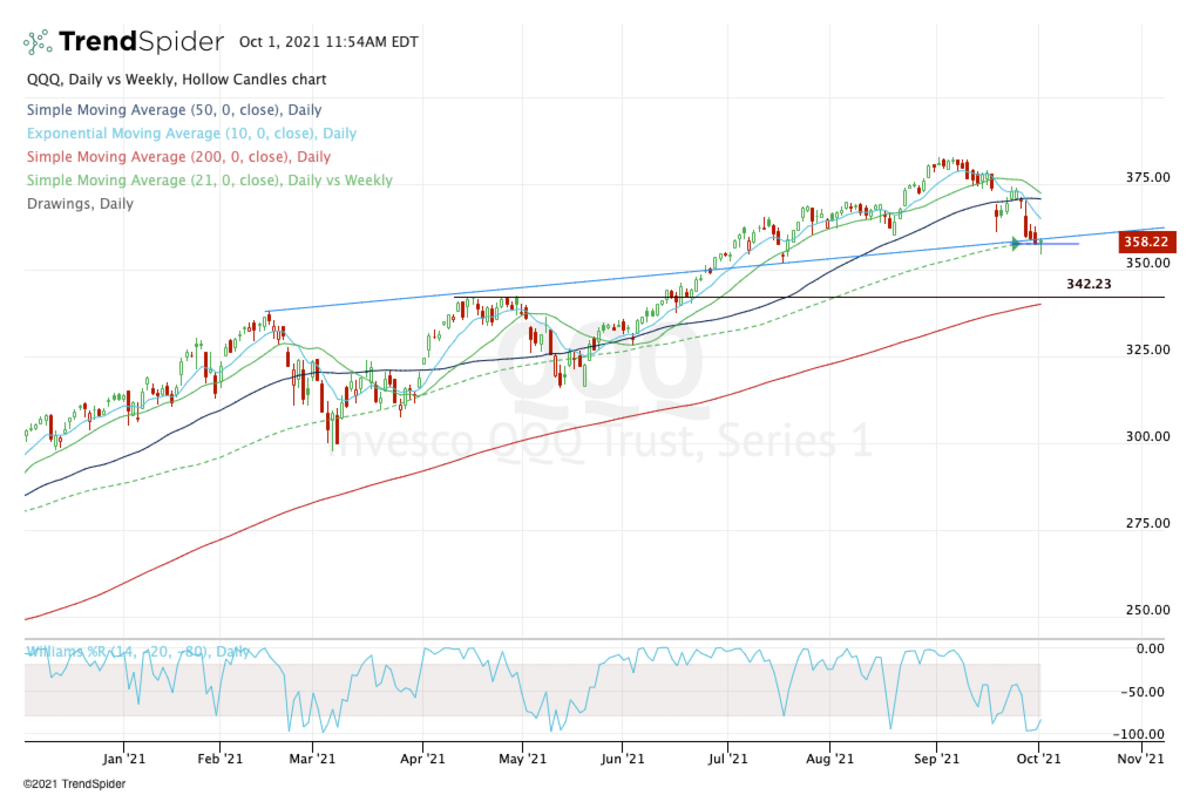Screen dimensions: 1200x795
Task: Select 'Exponential Moving Average (10, 0, close), Daily' legend
Action: pyautogui.click(x=191, y=133)
